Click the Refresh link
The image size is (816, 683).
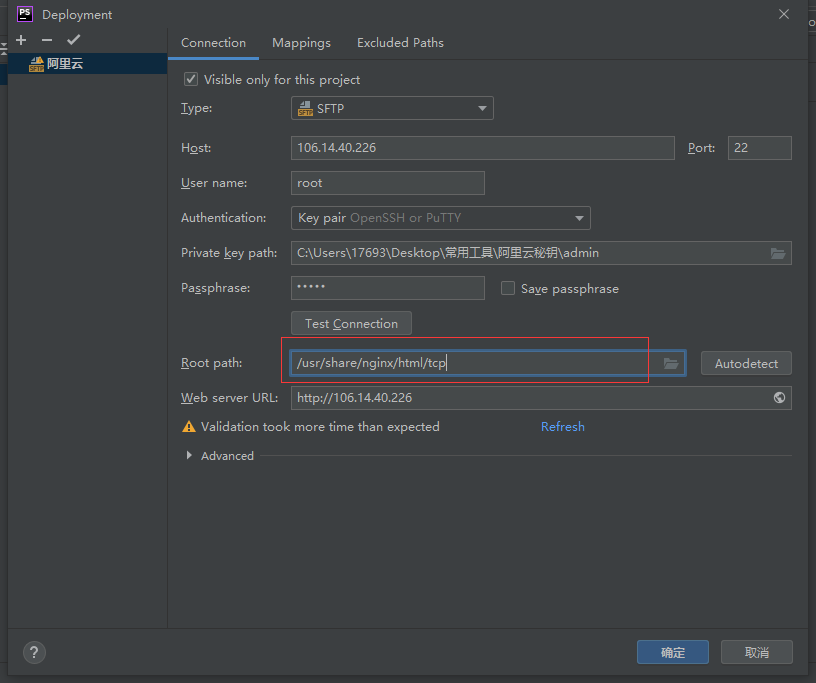[x=563, y=427]
